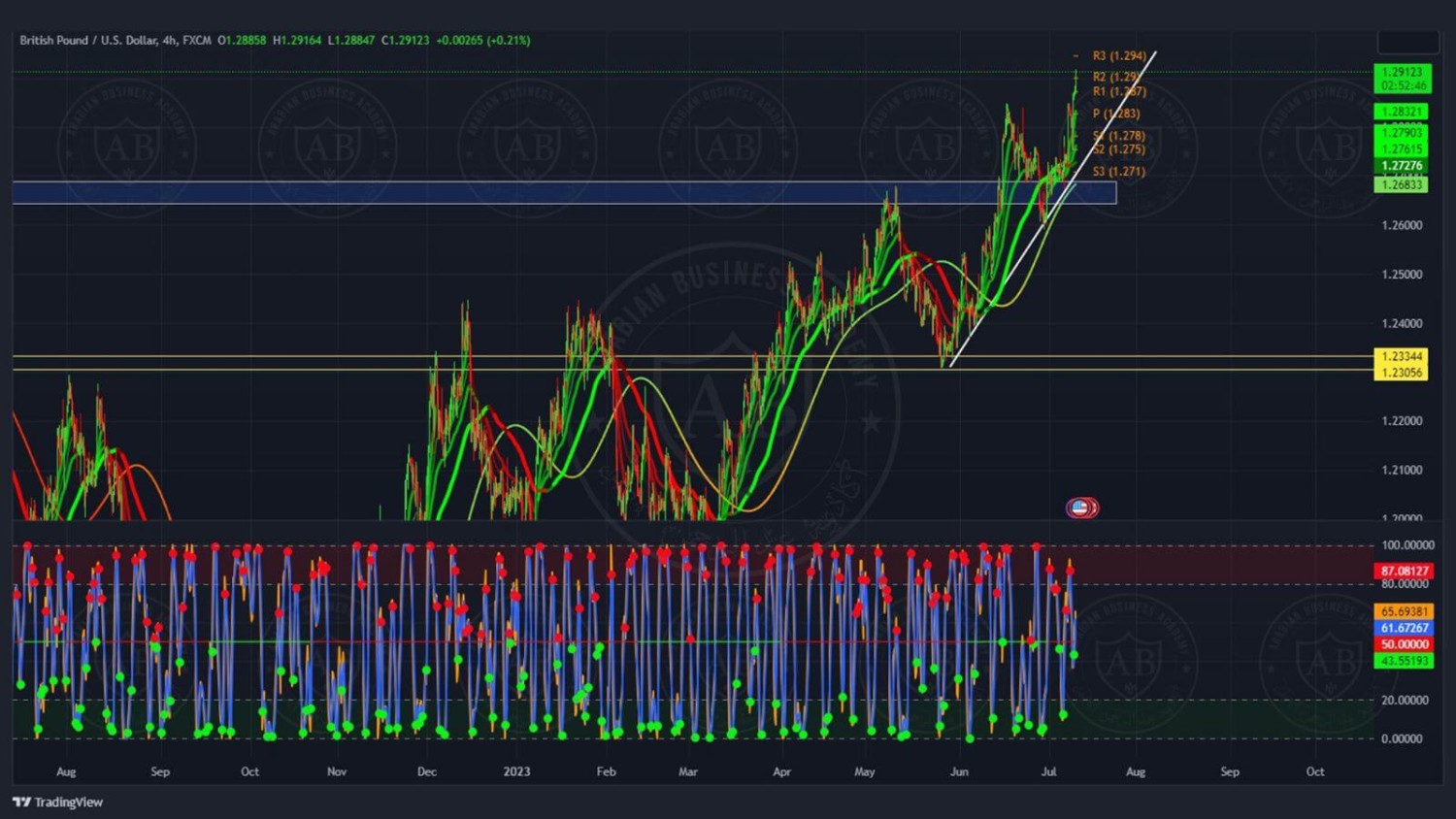The height and width of the screenshot is (819, 1456).
Task: Select the current price label 1.29123
Action: tap(1402, 72)
